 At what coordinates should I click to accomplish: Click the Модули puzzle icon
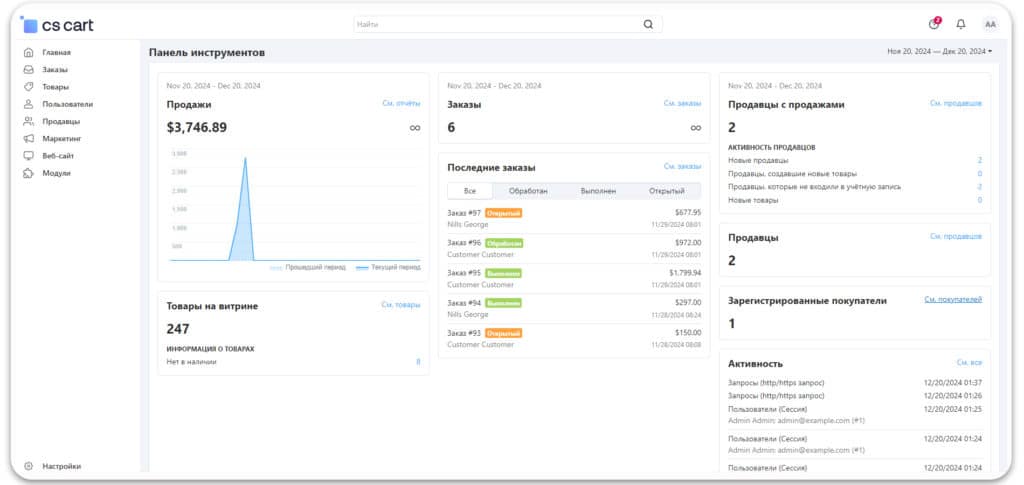click(29, 173)
